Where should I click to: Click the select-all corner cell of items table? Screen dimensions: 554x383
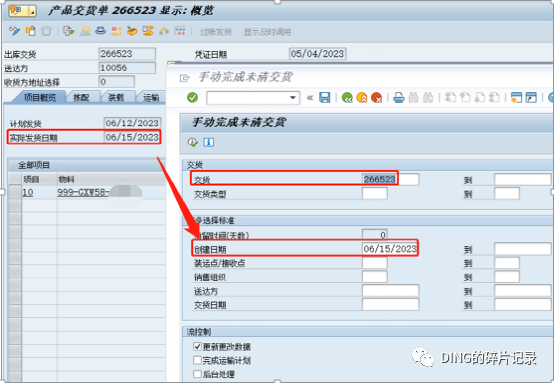coord(15,179)
